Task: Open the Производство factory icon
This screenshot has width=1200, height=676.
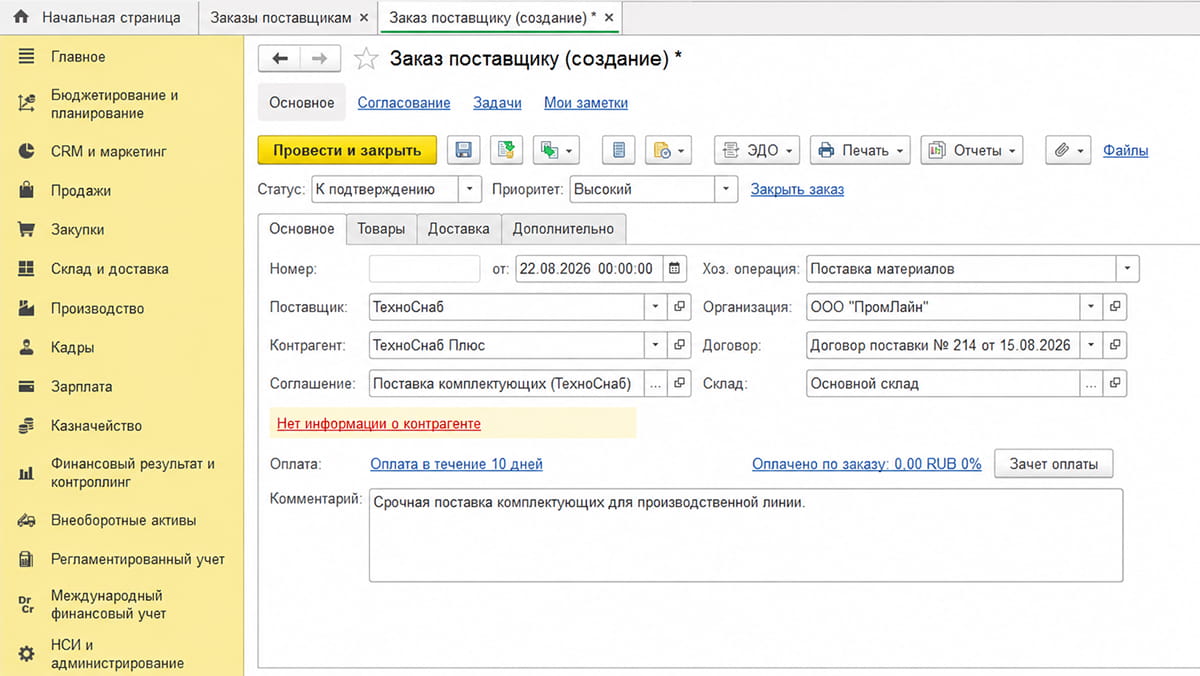Action: [27, 309]
